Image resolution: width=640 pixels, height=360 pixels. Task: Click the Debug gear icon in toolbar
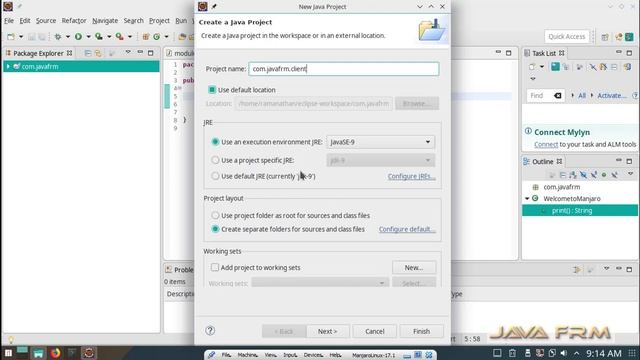click(x=58, y=37)
